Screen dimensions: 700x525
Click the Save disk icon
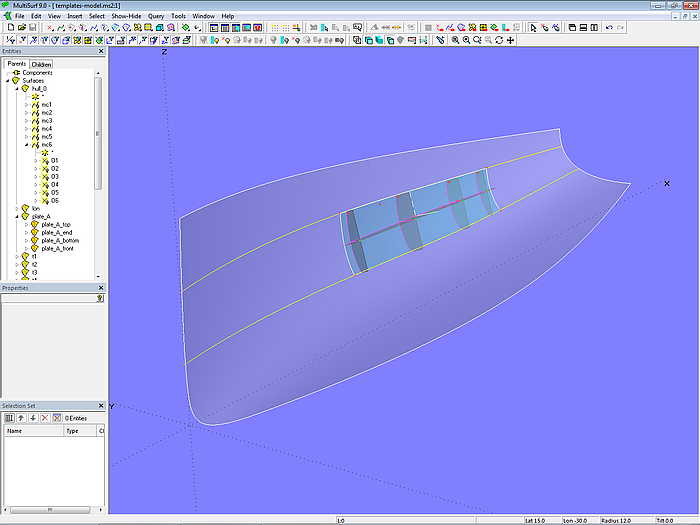[x=32, y=28]
